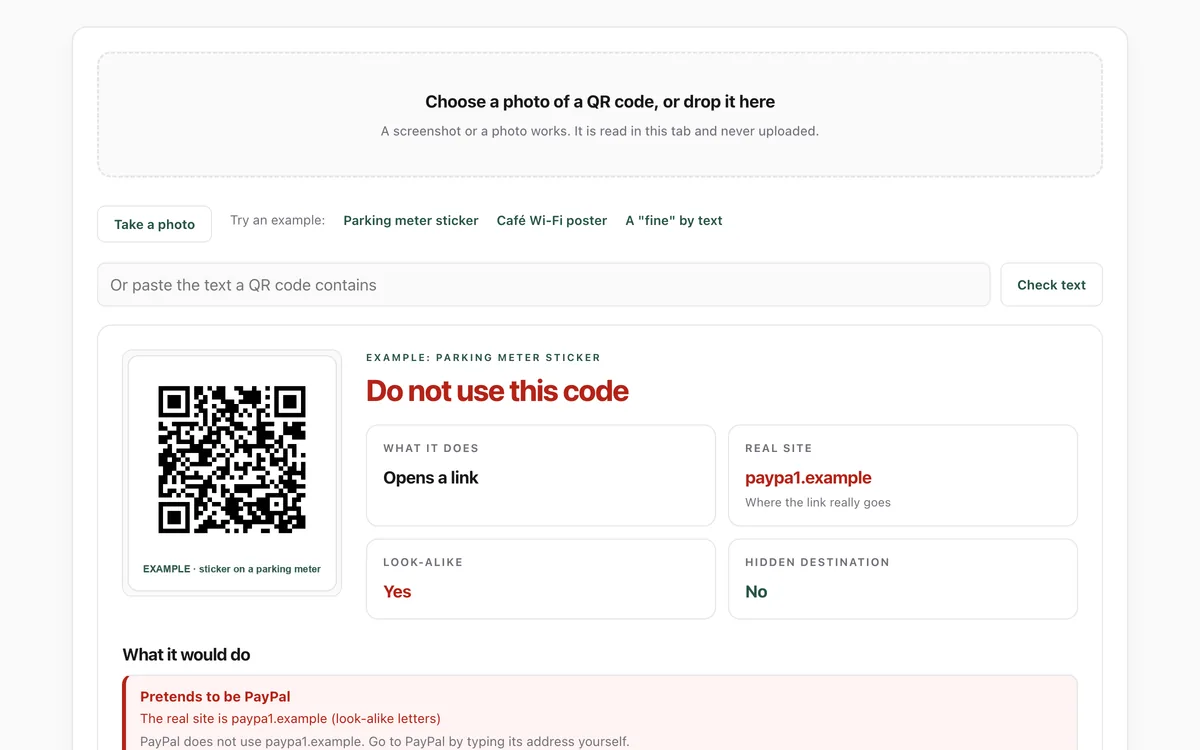
Task: Open the Café Wi-Fi poster example
Action: (x=552, y=221)
